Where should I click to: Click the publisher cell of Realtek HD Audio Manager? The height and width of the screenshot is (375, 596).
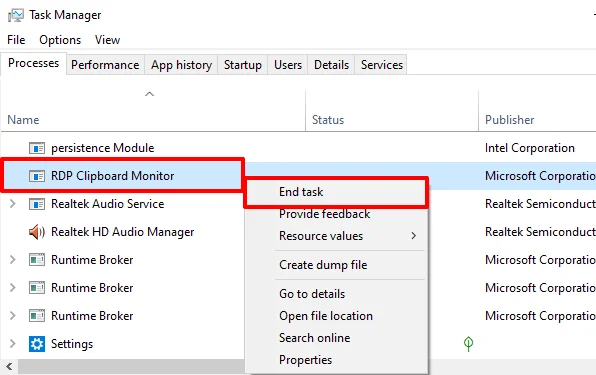(540, 232)
